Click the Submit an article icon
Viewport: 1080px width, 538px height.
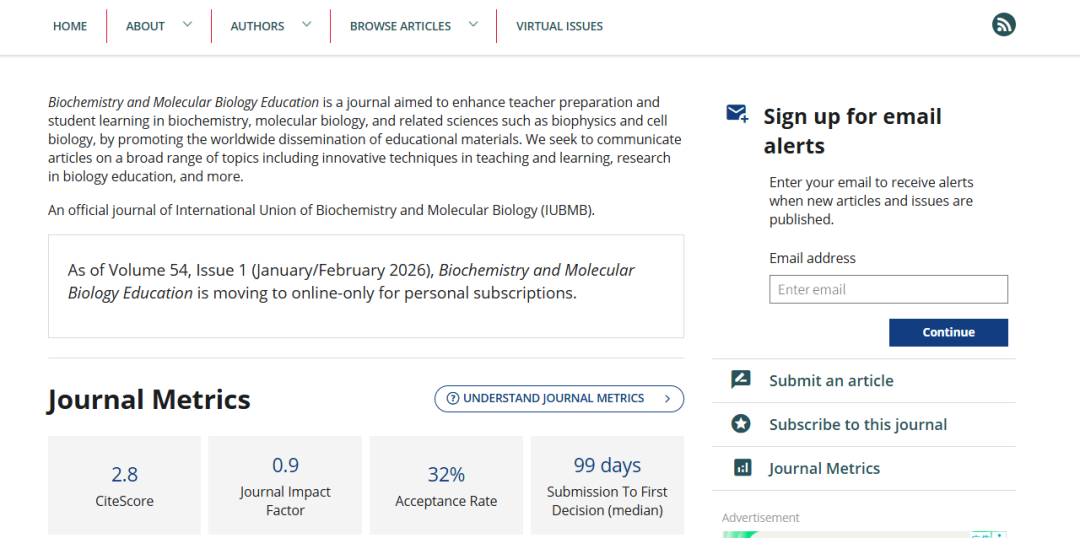[741, 380]
